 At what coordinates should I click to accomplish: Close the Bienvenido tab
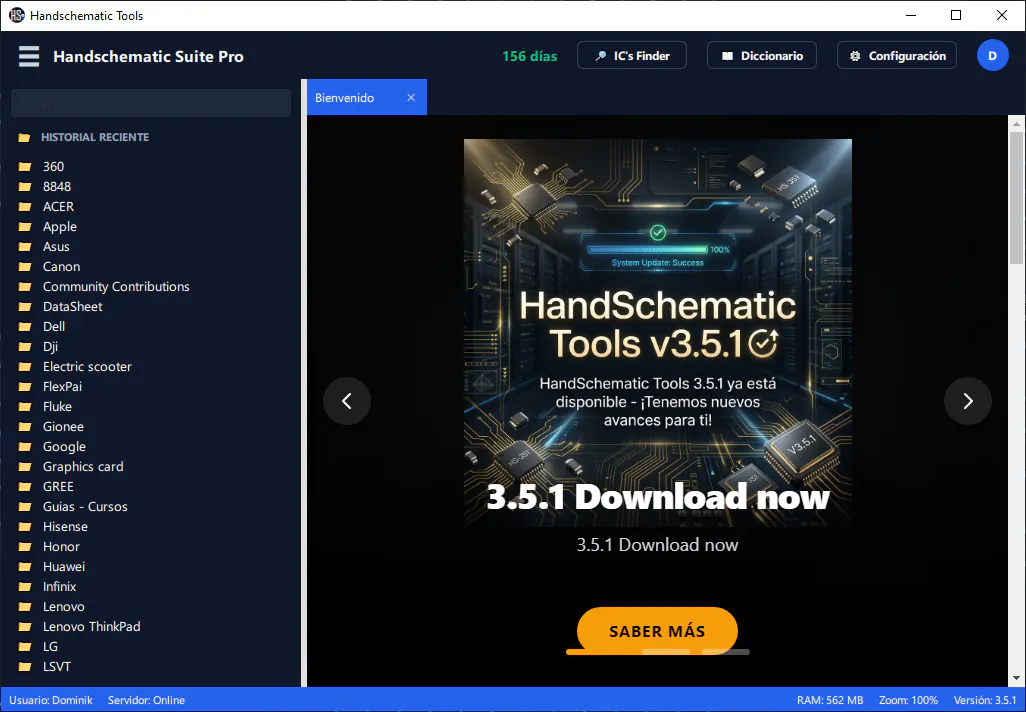pos(411,98)
